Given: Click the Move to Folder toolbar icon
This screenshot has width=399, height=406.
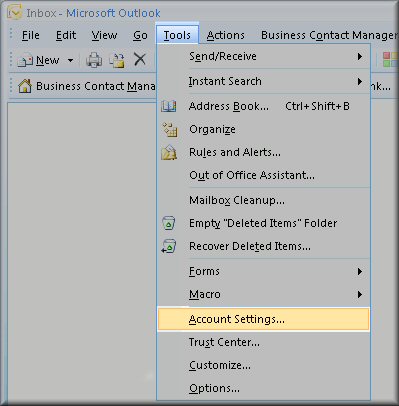Looking at the screenshot, I should pos(117,60).
